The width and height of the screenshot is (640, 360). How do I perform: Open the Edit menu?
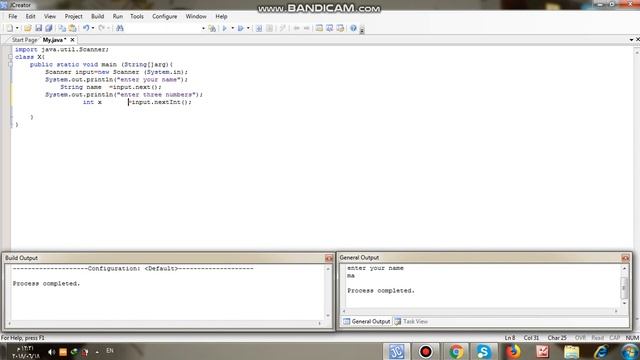(31, 16)
